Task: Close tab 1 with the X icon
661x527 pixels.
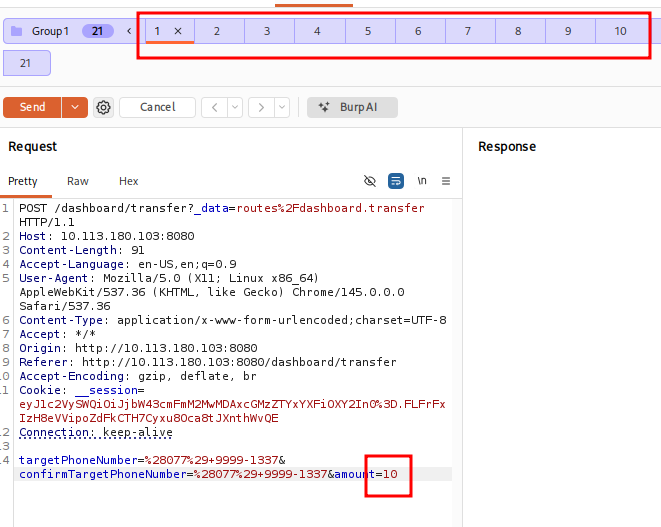Action: pos(178,31)
